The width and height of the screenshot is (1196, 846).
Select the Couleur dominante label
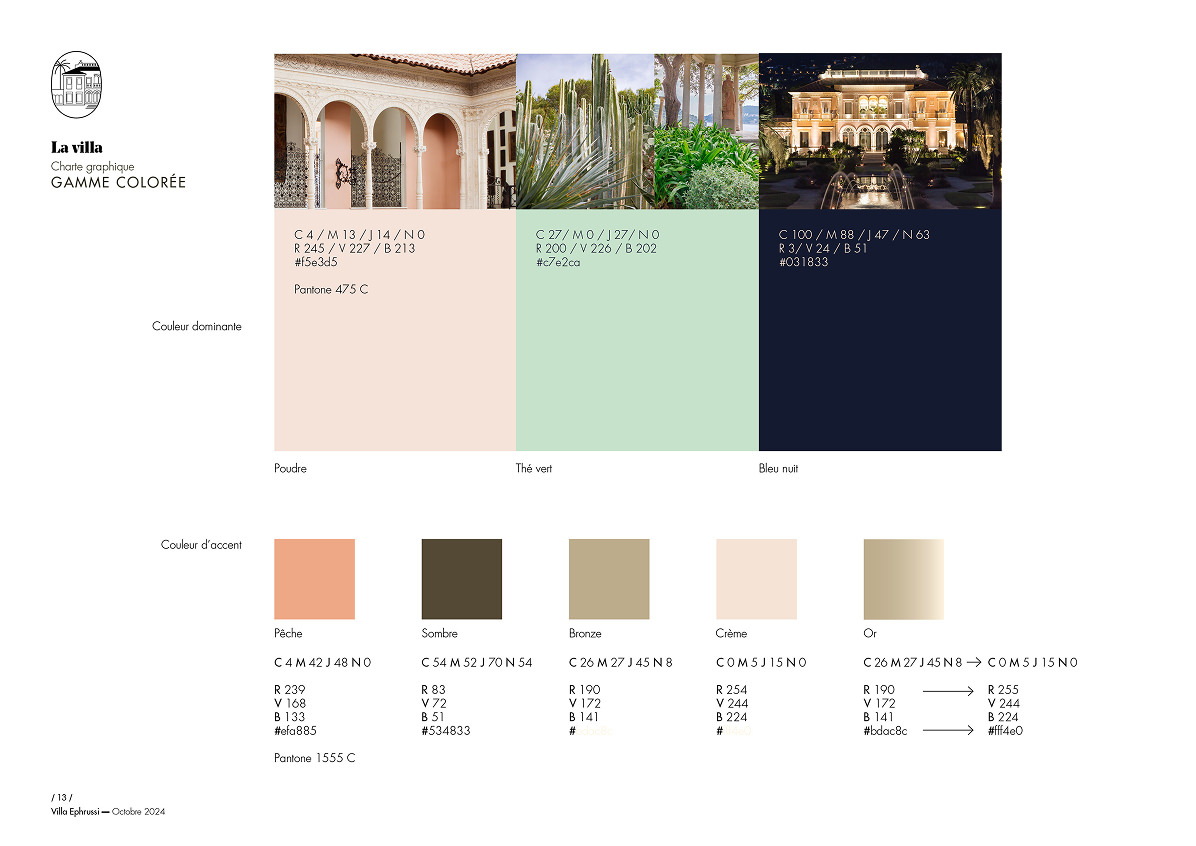196,326
